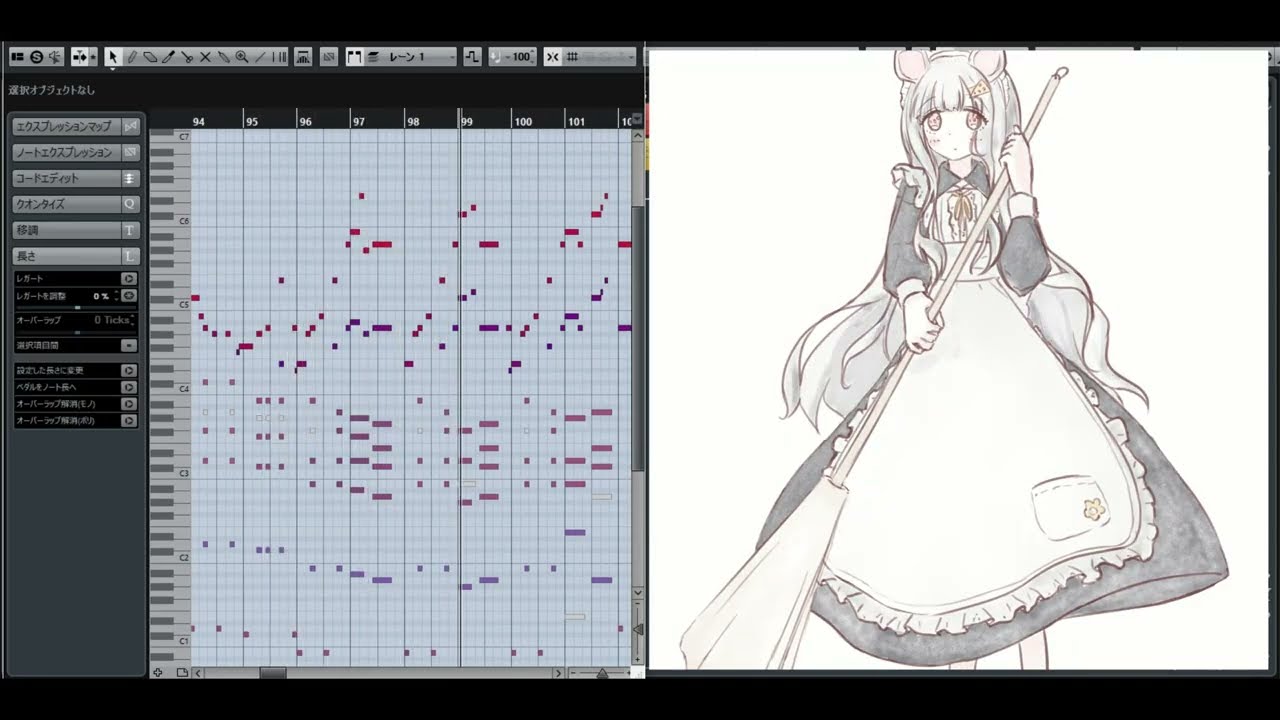This screenshot has height=720, width=1280.
Task: Click the レガートを調整 apply button
Action: (128, 296)
